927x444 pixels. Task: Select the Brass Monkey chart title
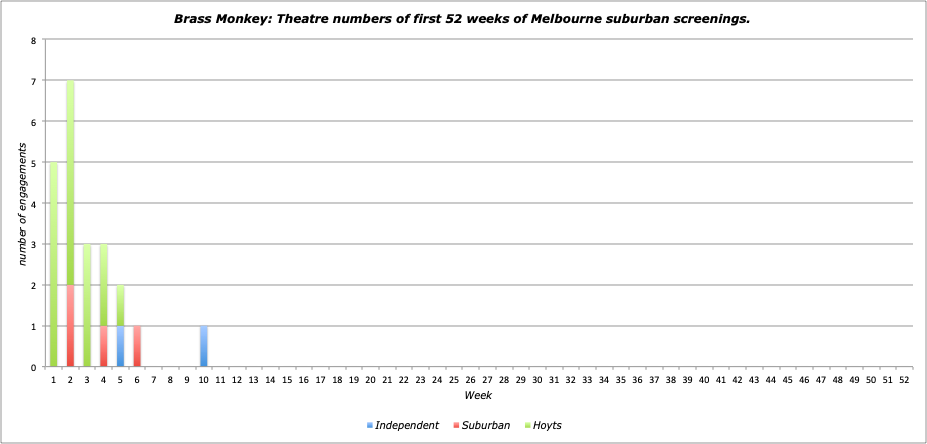tap(463, 19)
